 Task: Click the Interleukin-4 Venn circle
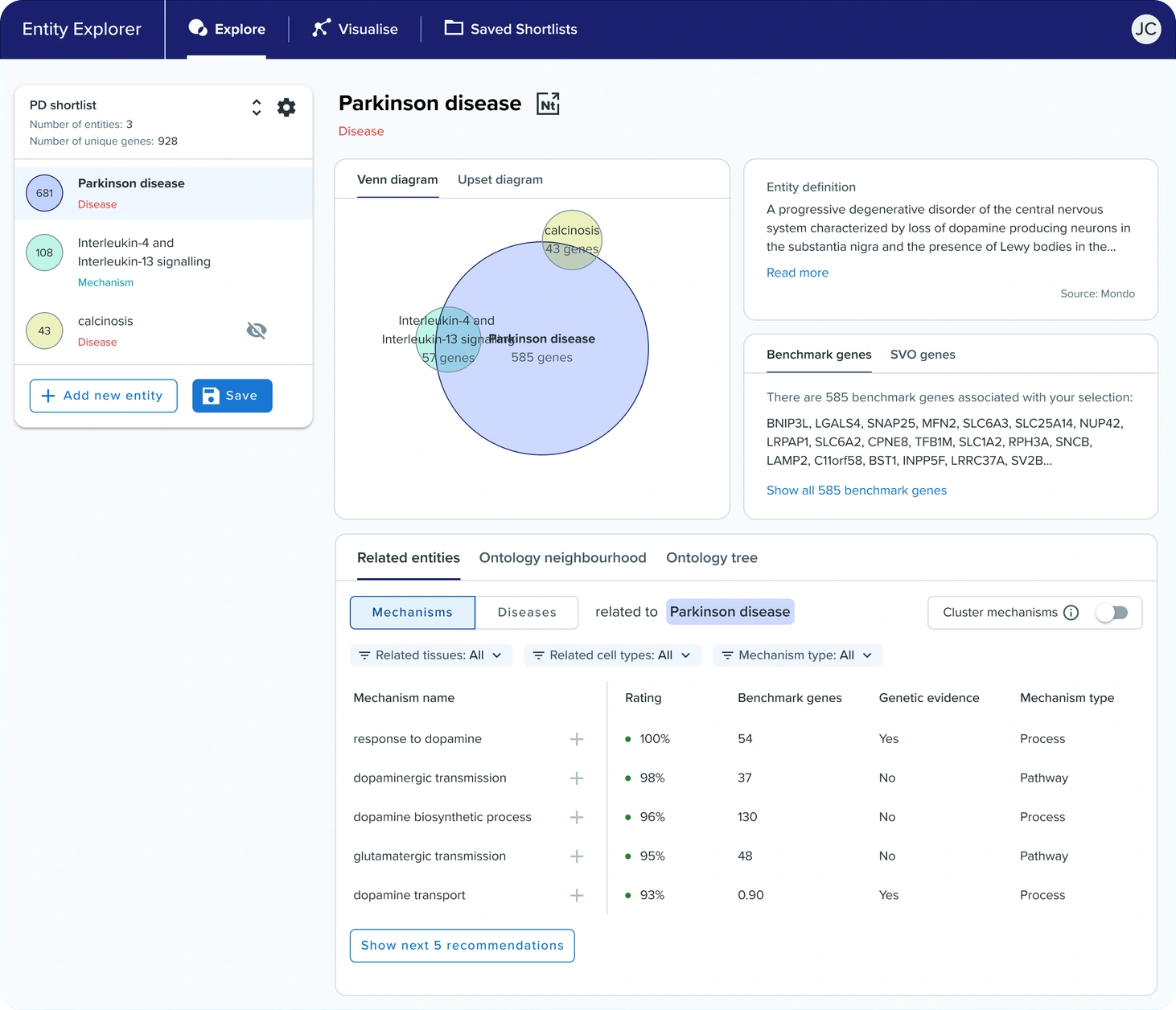coord(448,339)
